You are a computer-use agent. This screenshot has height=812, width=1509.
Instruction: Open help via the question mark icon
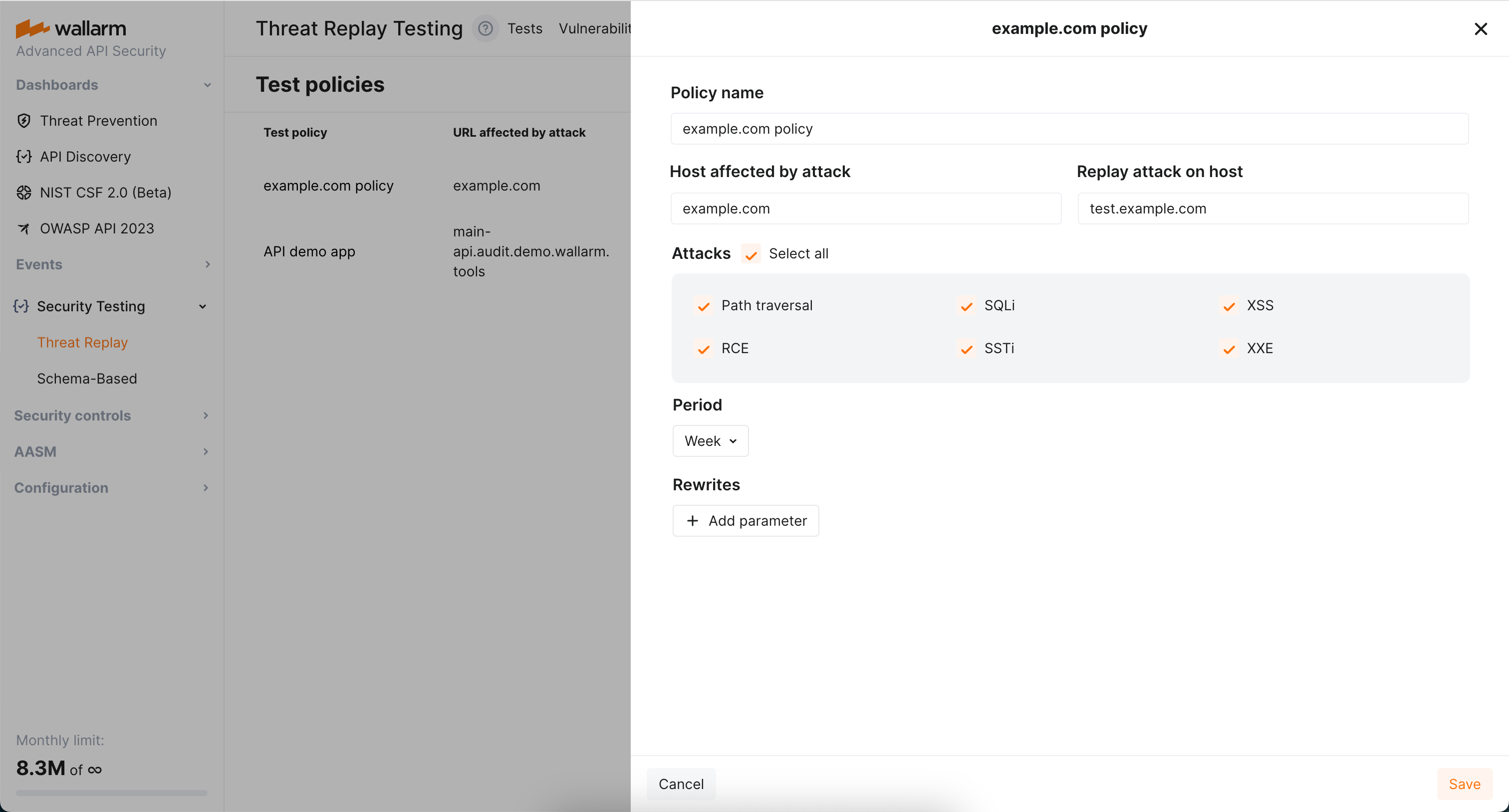pos(485,28)
